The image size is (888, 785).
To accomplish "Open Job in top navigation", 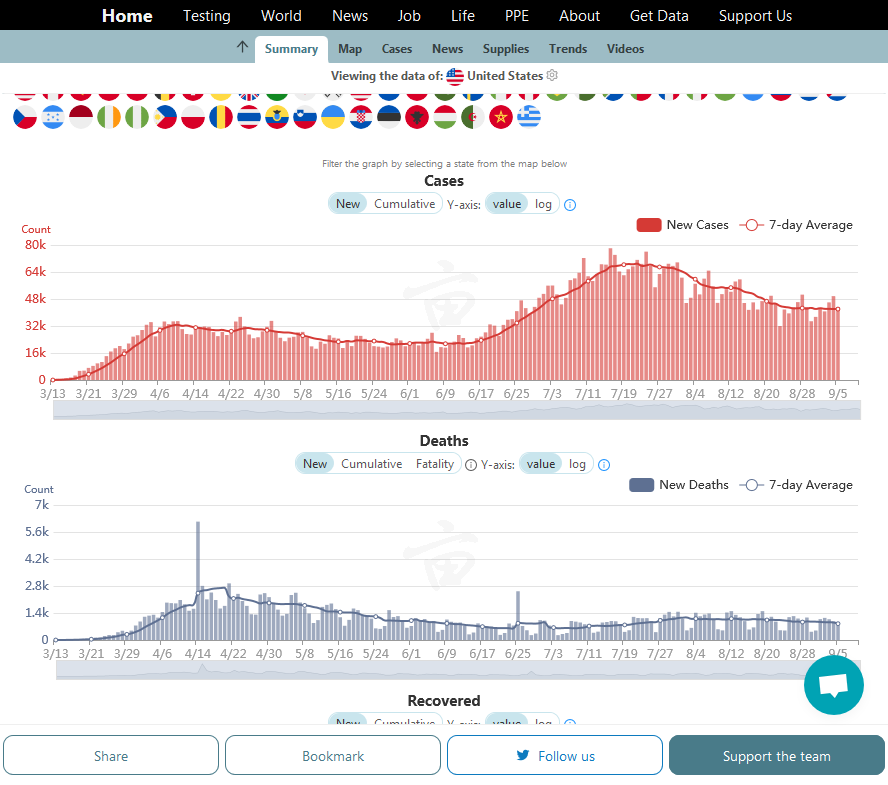I will (x=409, y=16).
